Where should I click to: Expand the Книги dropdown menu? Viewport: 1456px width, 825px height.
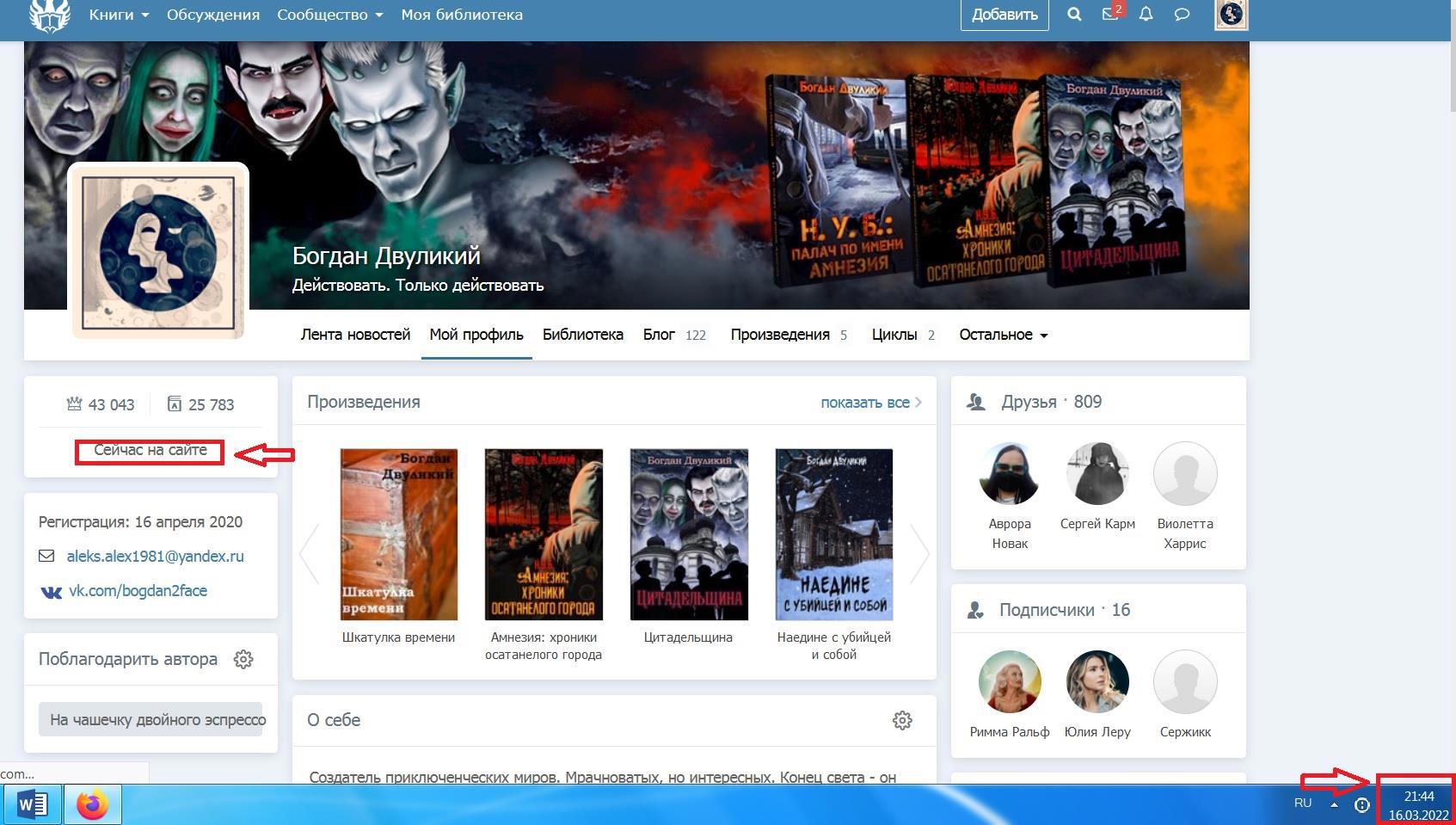(x=119, y=15)
